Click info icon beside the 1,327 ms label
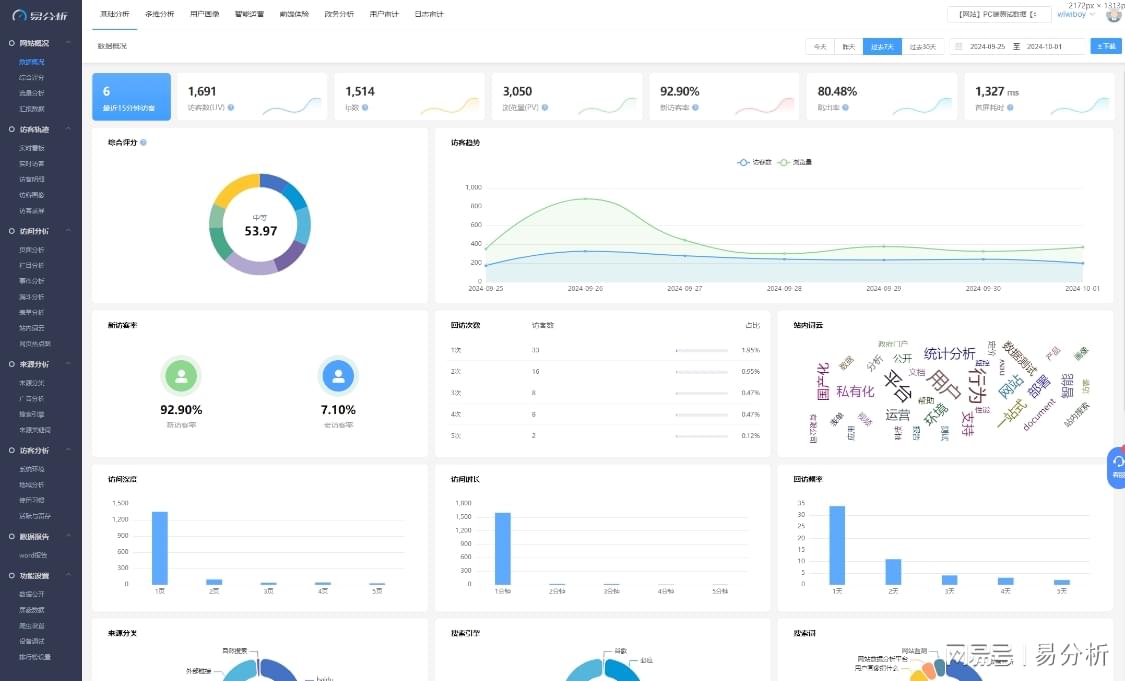This screenshot has width=1125, height=681. pos(1010,108)
